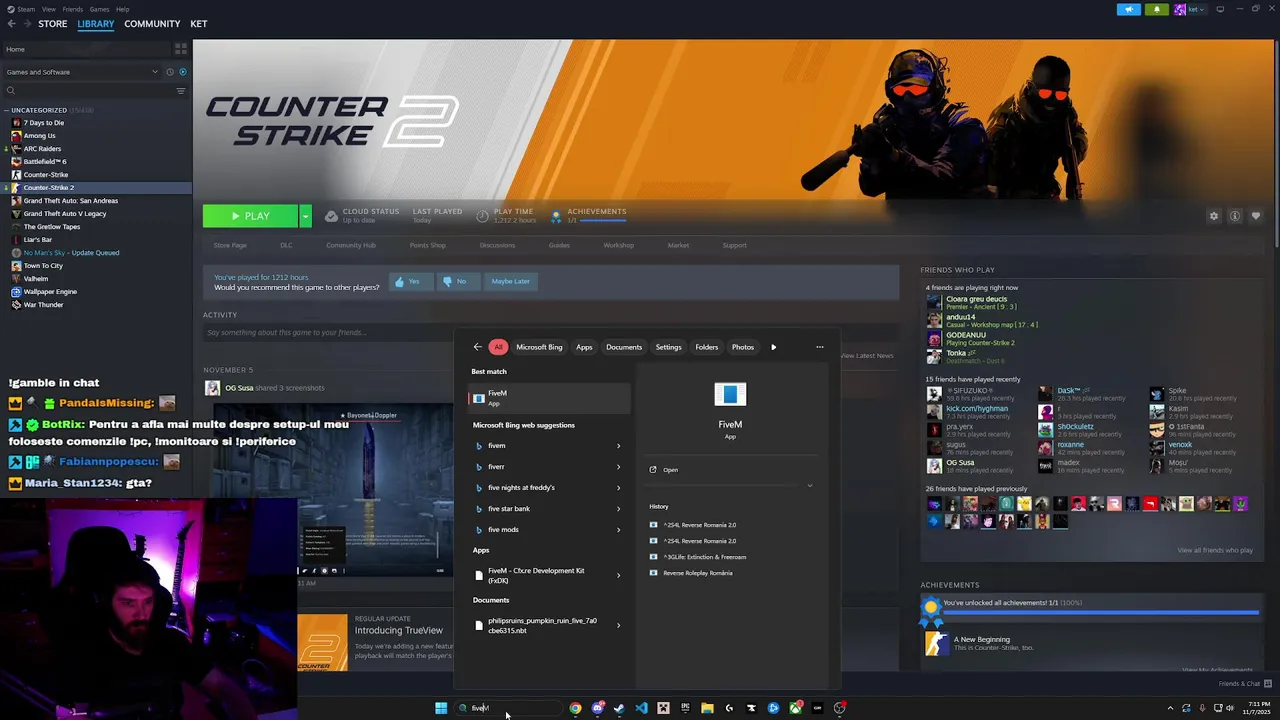
Task: Open Bayonet Doppler screenshot thumbnail
Action: 376,490
